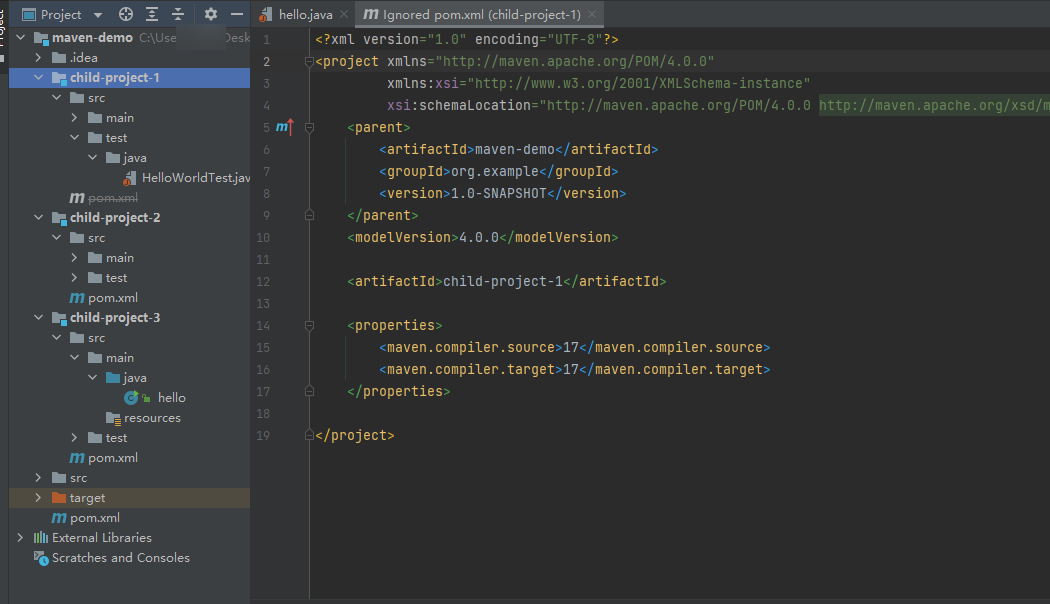Image resolution: width=1050 pixels, height=604 pixels.
Task: Click the Expand All icon in Project toolbar
Action: [x=152, y=14]
